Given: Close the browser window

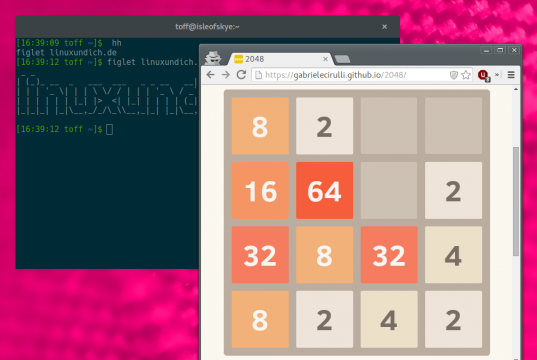Looking at the screenshot, I should click(514, 50).
